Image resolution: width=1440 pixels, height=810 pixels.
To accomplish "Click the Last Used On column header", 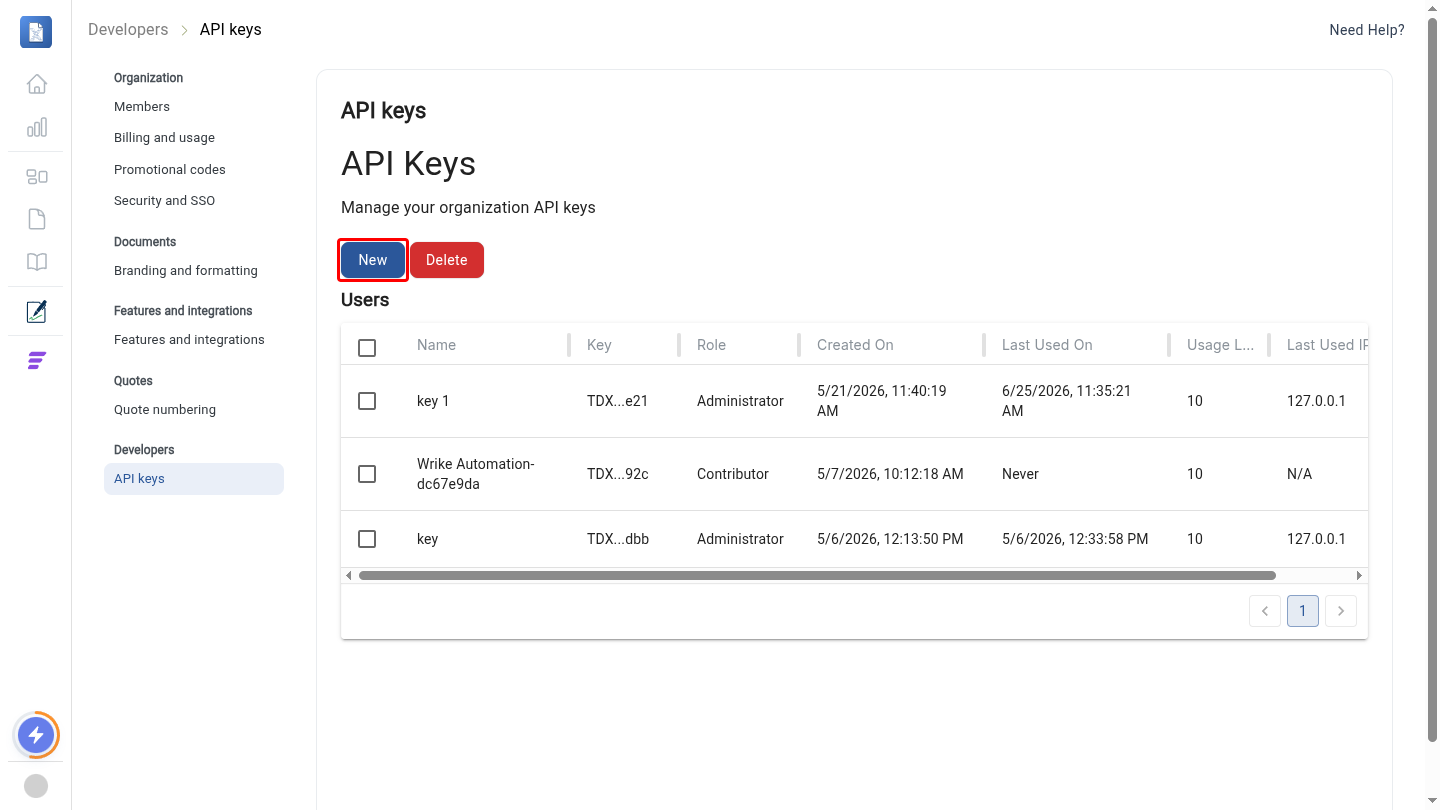I will [1047, 345].
